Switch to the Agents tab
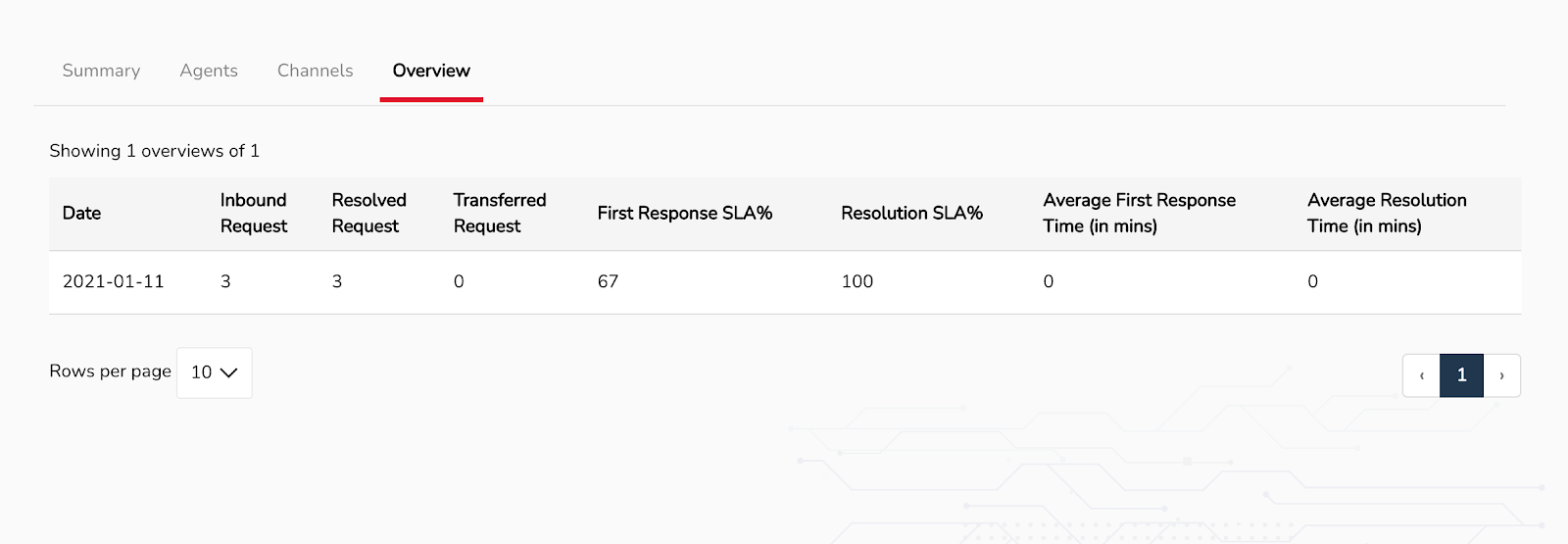1568x544 pixels. click(209, 71)
